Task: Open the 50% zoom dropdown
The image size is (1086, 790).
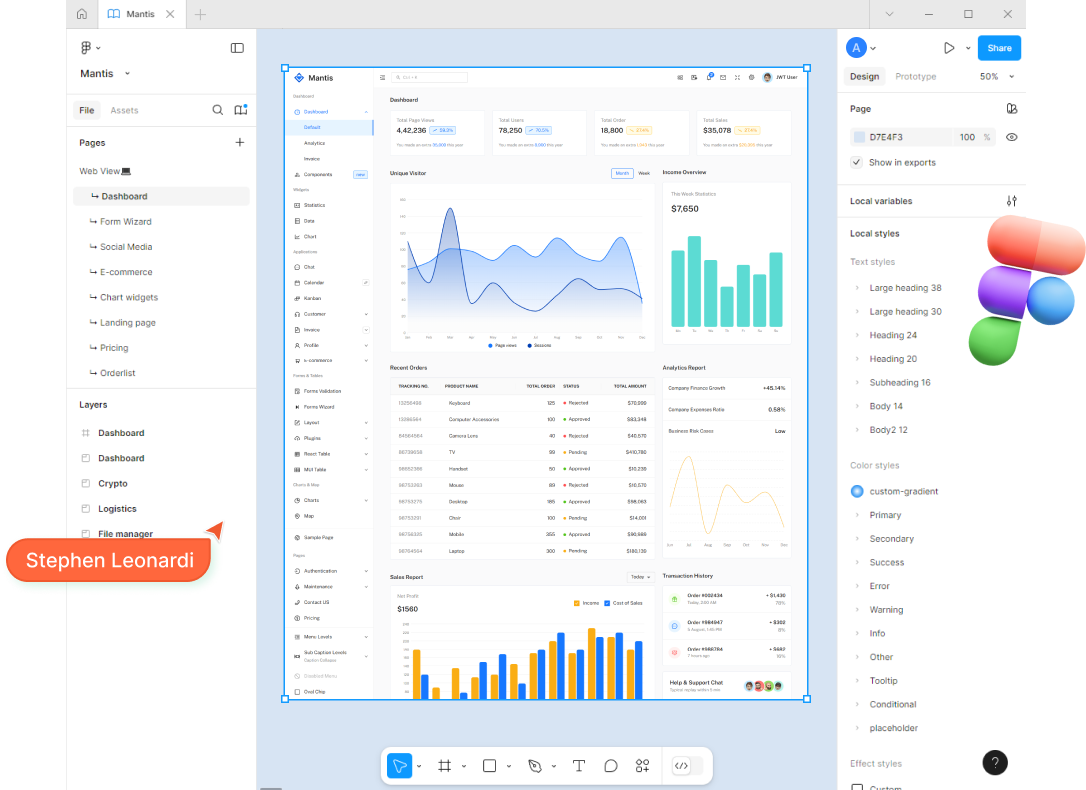Action: pos(992,76)
